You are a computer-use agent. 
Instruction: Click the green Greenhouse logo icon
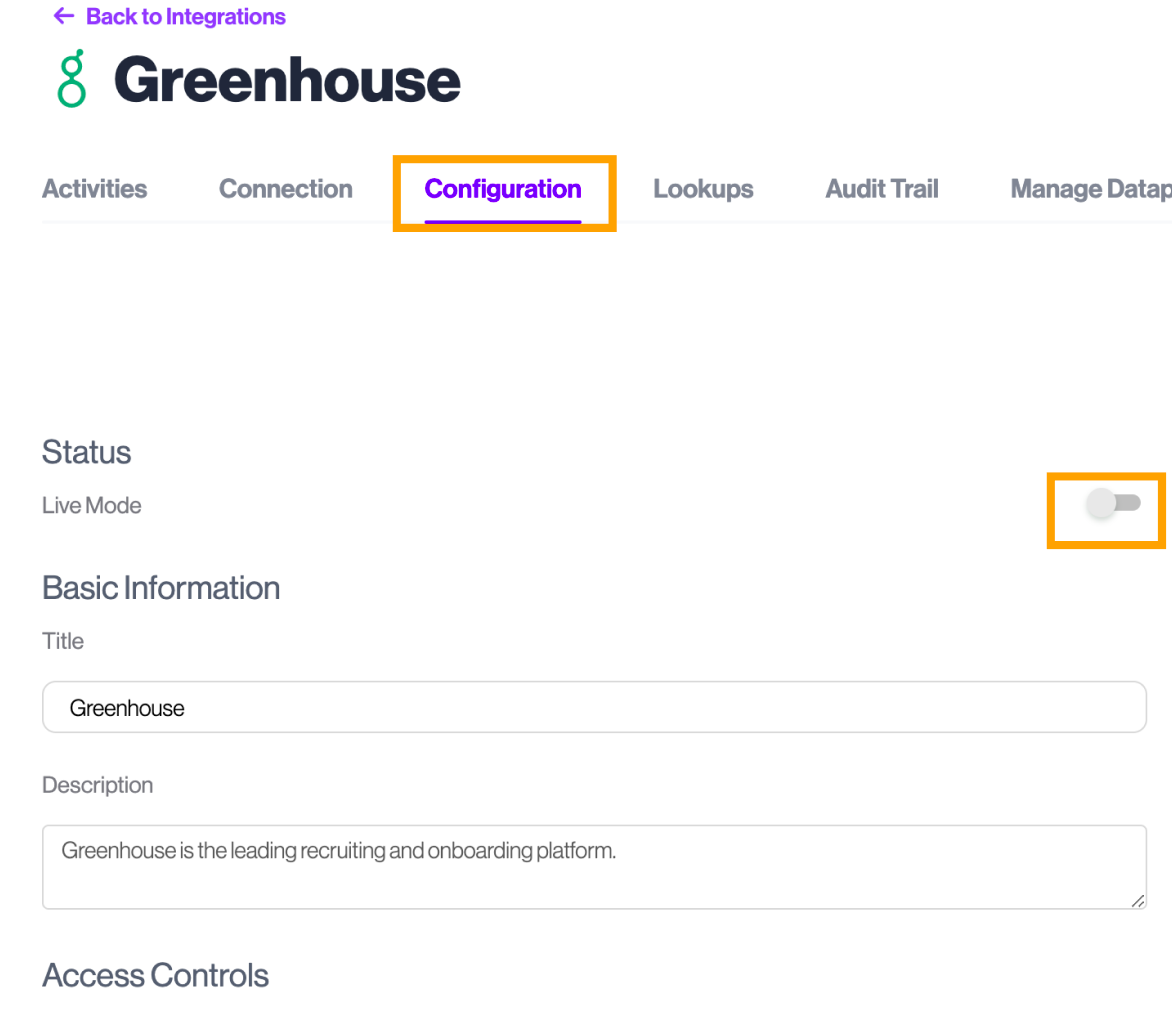point(72,79)
